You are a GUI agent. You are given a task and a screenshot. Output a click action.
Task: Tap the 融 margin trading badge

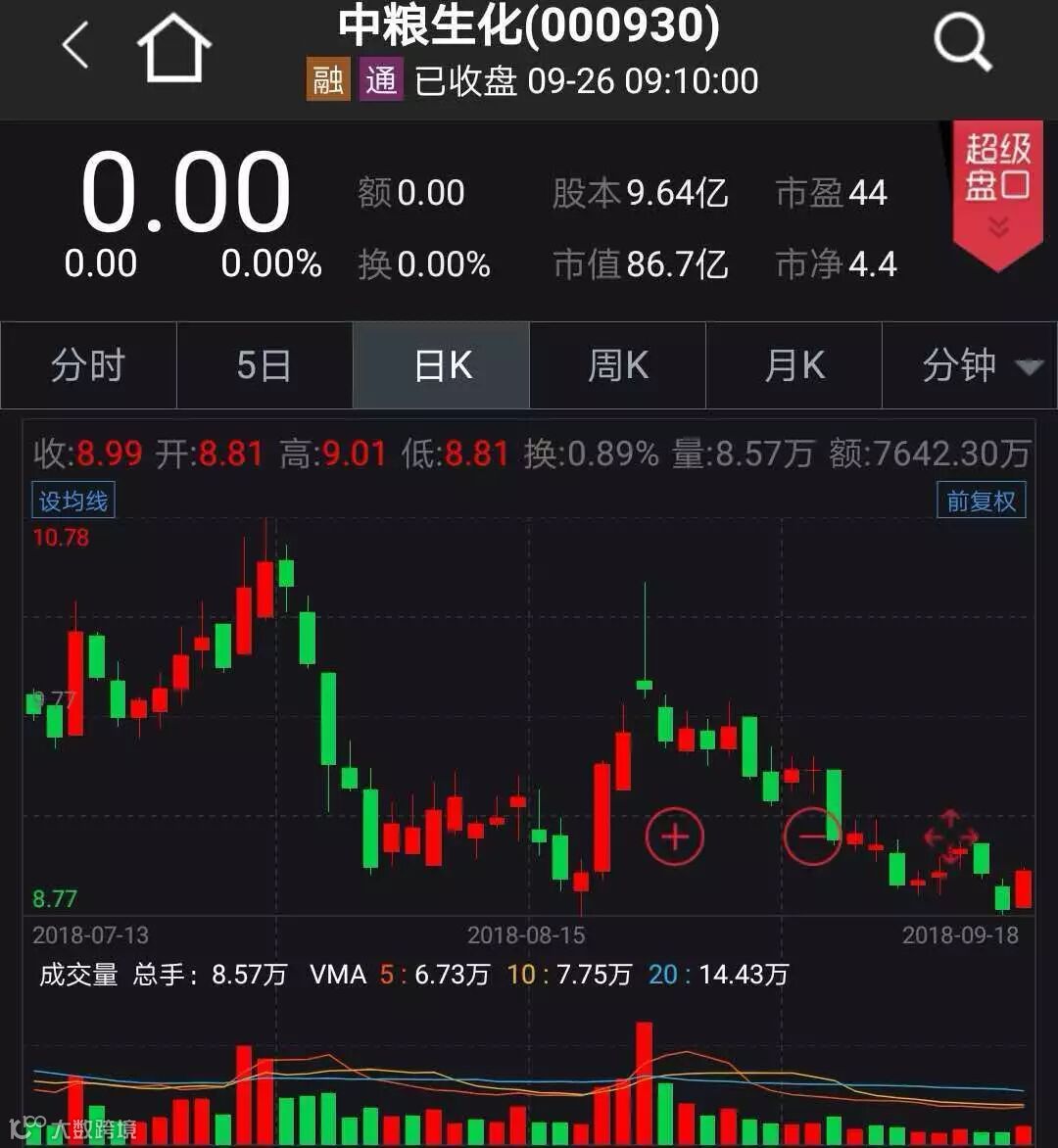click(327, 79)
